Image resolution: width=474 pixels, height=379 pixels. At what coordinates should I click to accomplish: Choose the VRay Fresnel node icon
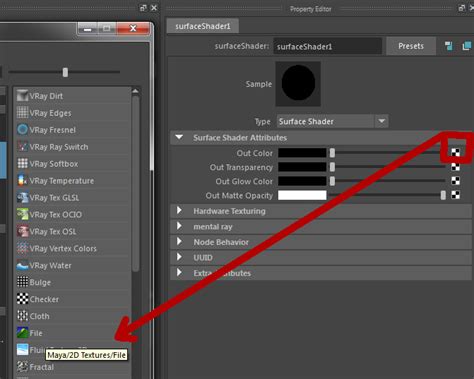pyautogui.click(x=22, y=129)
